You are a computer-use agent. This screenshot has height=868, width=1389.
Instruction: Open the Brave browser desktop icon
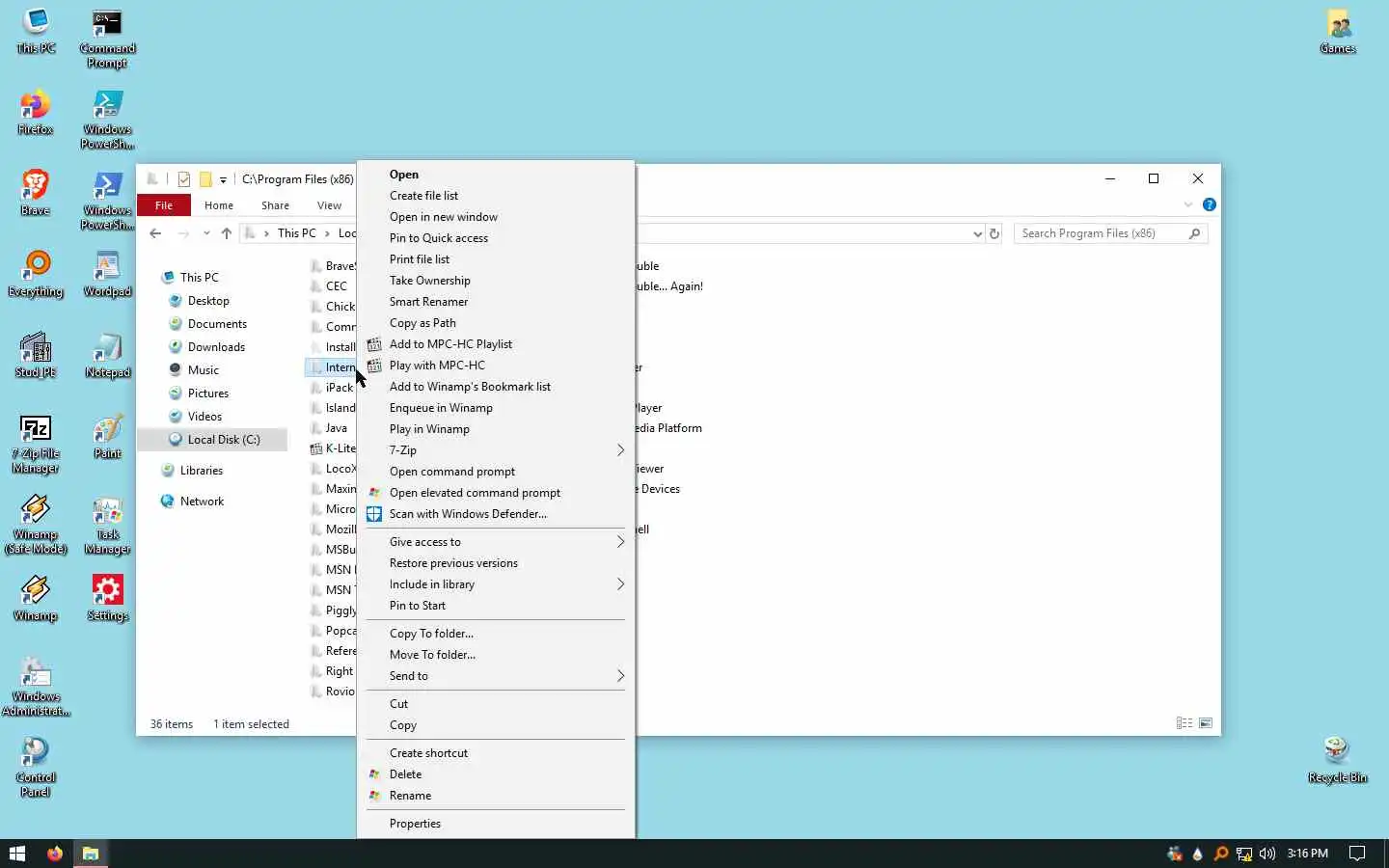pyautogui.click(x=36, y=193)
